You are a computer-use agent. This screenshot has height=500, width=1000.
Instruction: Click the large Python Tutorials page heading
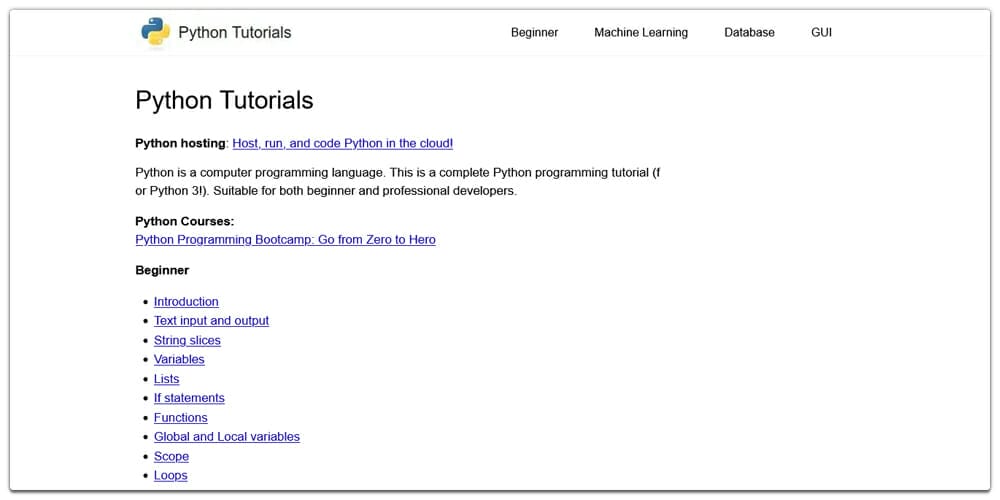(x=224, y=101)
